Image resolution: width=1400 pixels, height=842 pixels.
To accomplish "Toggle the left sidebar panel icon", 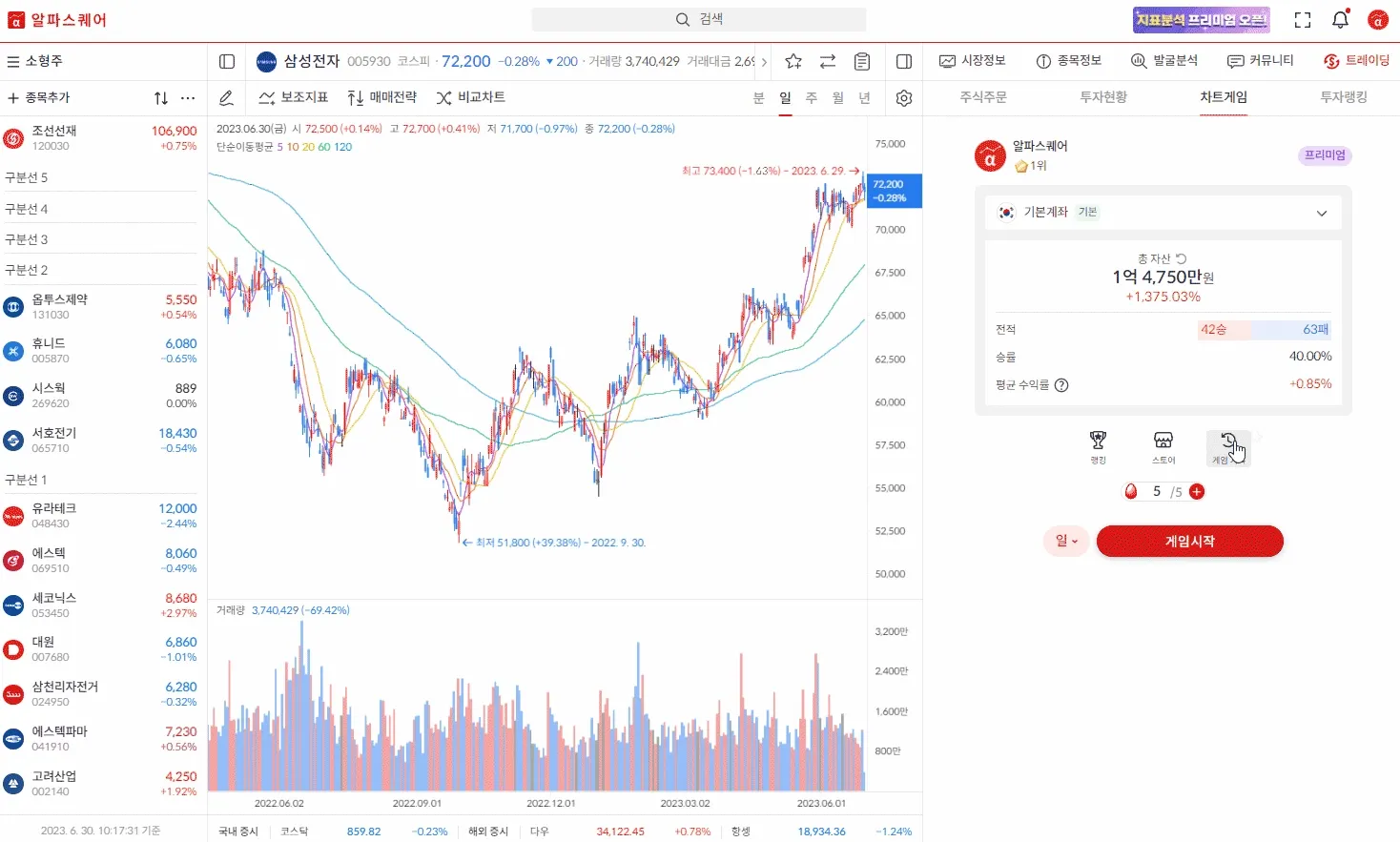I will (x=227, y=61).
